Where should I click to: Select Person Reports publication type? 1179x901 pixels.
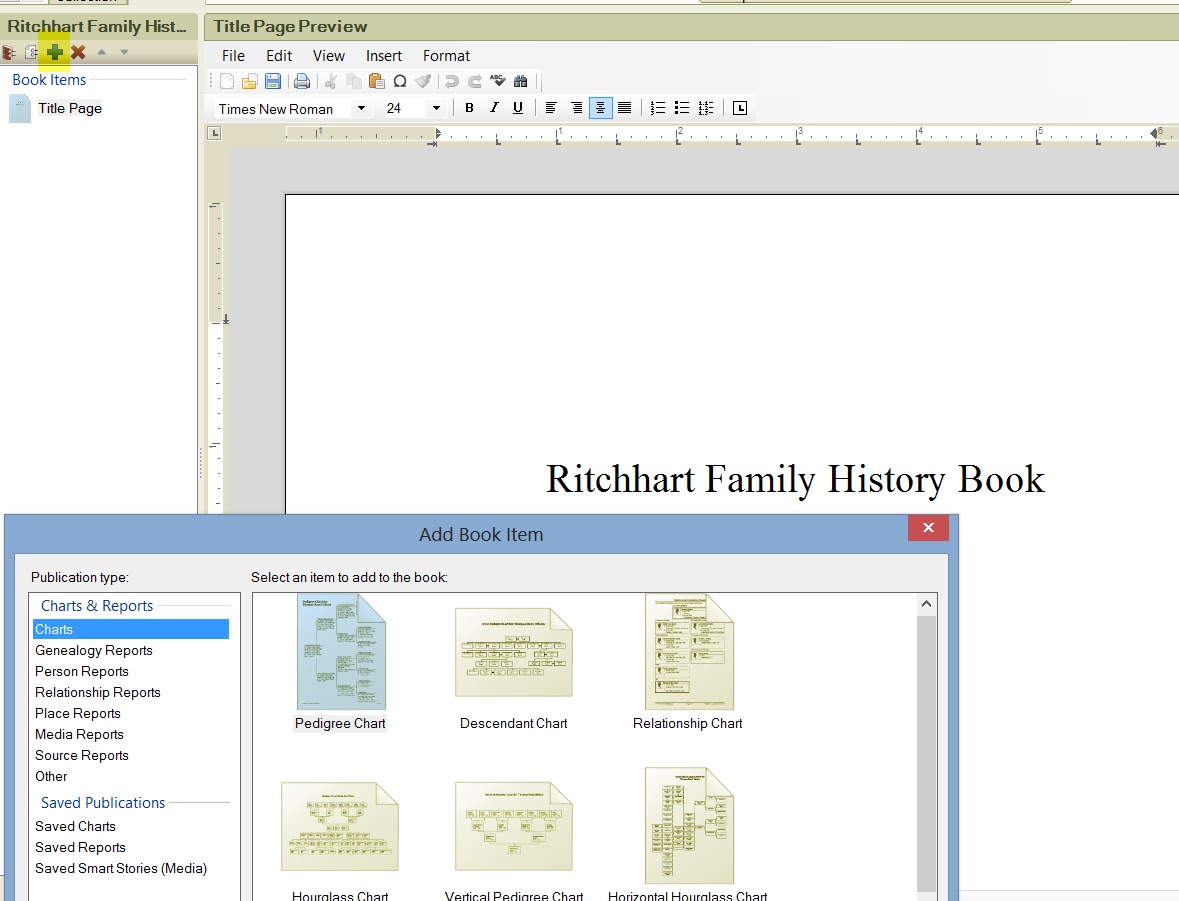click(x=82, y=672)
